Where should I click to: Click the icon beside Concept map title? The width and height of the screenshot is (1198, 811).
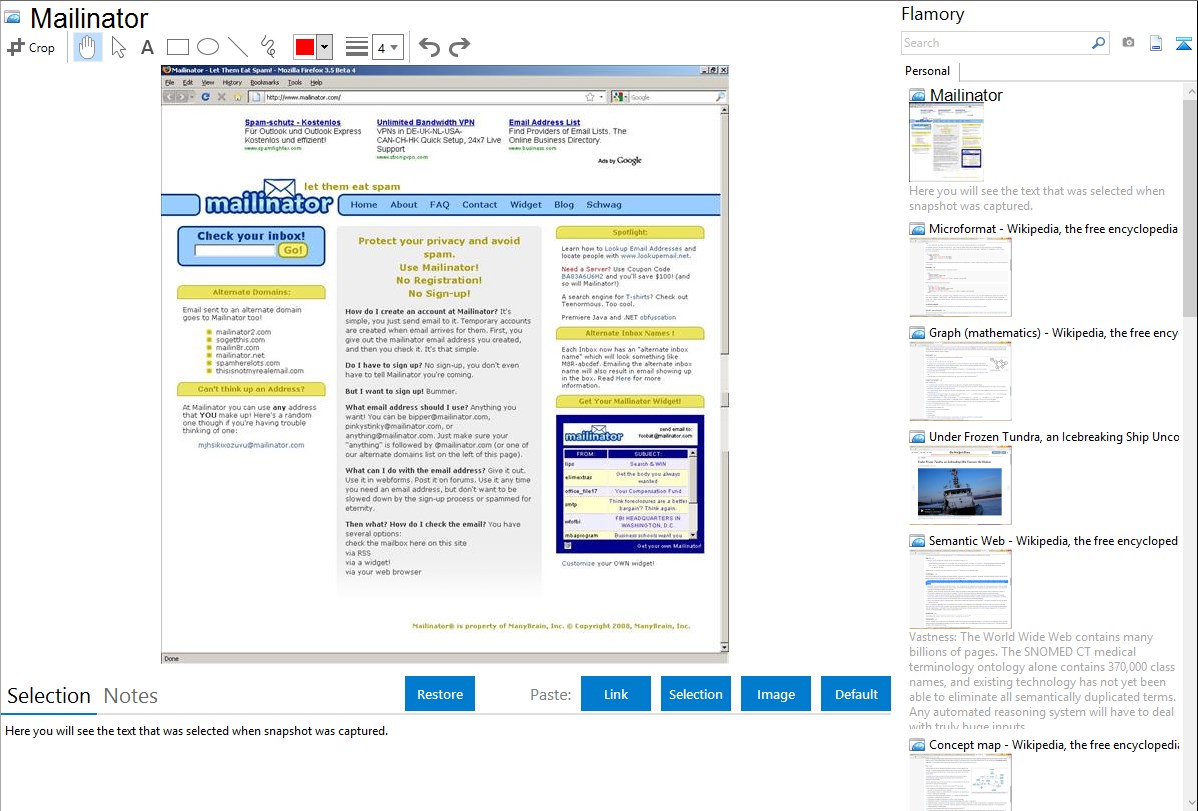(x=917, y=745)
